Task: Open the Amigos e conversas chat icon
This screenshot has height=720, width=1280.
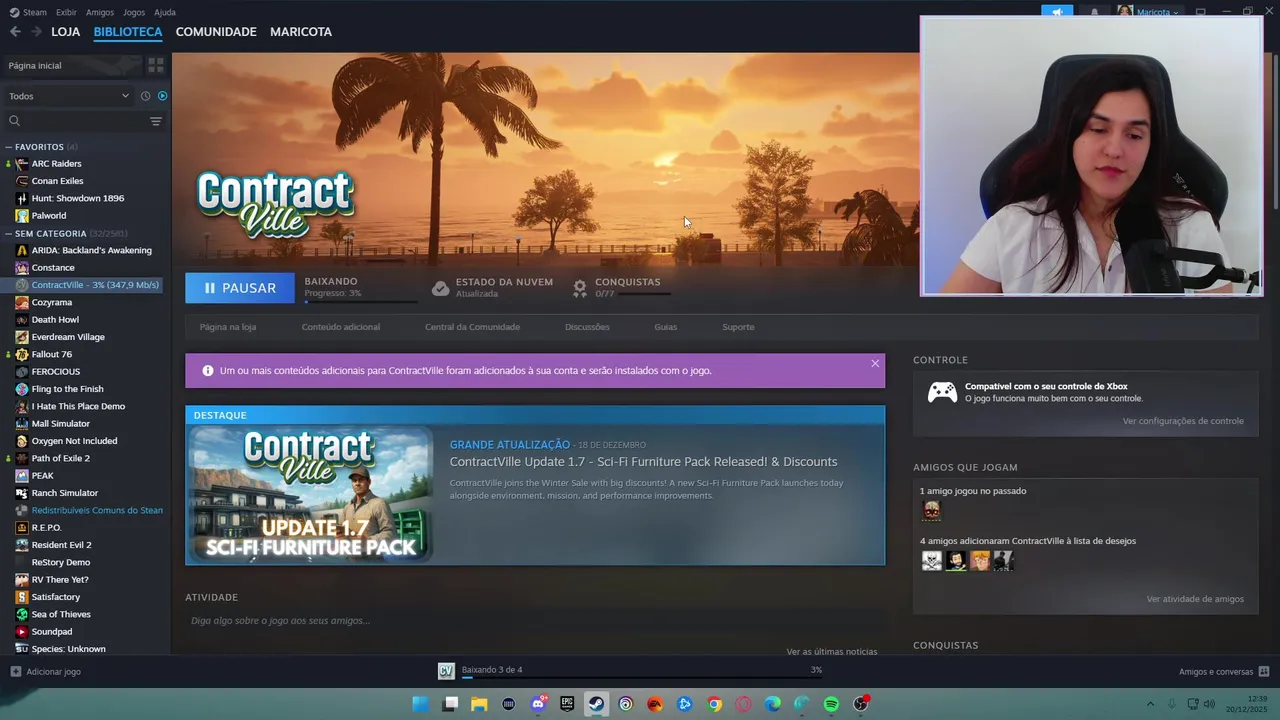Action: tap(1264, 671)
